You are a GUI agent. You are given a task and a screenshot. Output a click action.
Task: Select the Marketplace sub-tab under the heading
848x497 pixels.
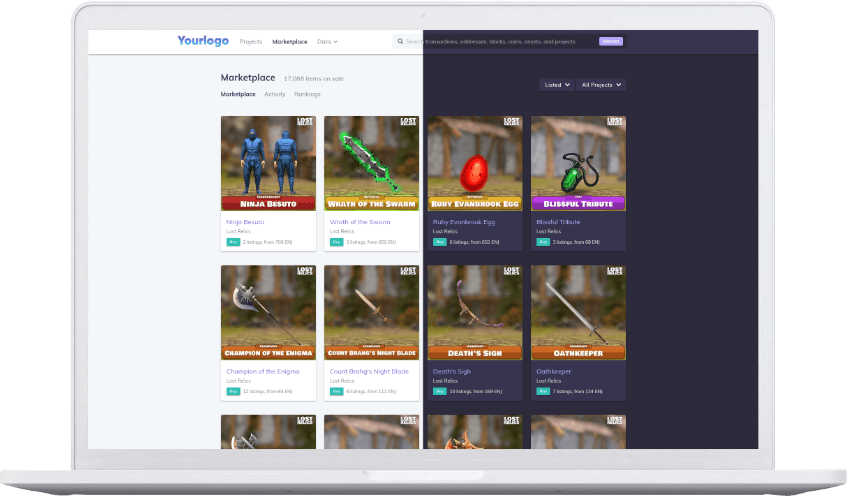[238, 94]
